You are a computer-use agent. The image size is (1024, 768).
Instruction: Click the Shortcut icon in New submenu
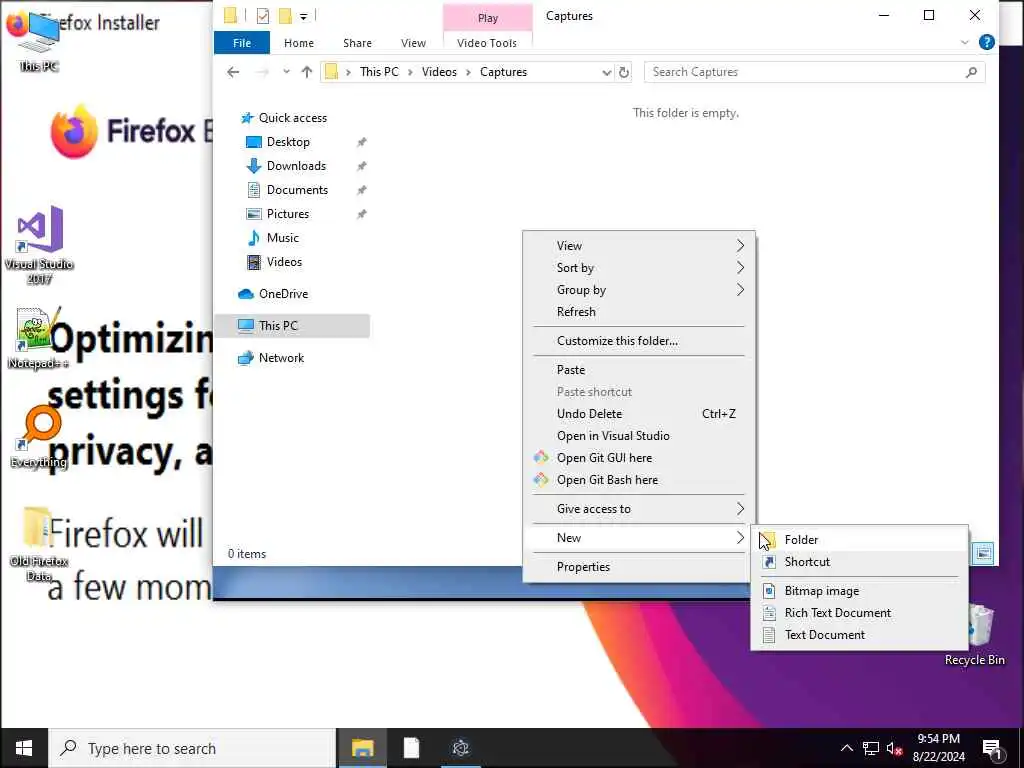click(x=769, y=562)
